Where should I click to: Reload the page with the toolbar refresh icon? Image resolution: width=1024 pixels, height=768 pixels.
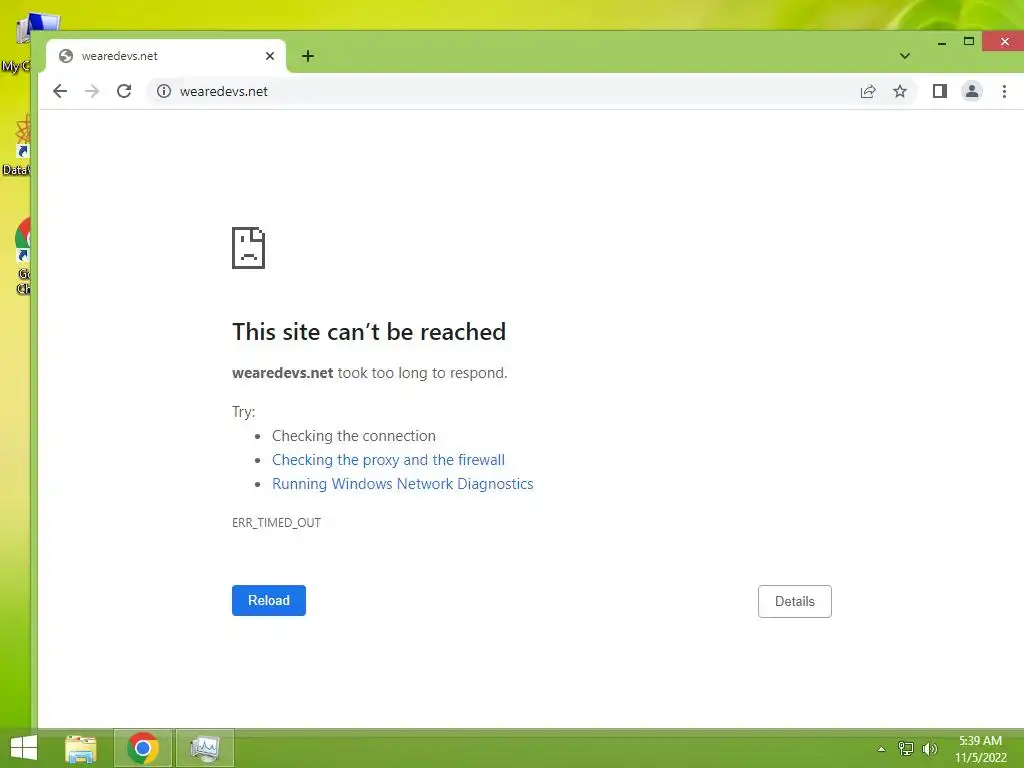pos(124,91)
